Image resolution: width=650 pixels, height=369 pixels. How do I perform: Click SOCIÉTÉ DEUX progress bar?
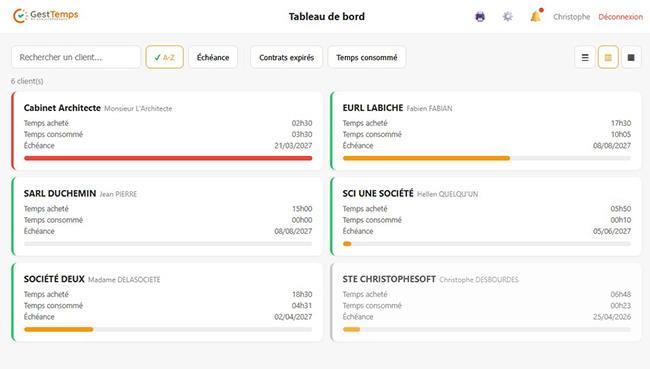(168, 329)
